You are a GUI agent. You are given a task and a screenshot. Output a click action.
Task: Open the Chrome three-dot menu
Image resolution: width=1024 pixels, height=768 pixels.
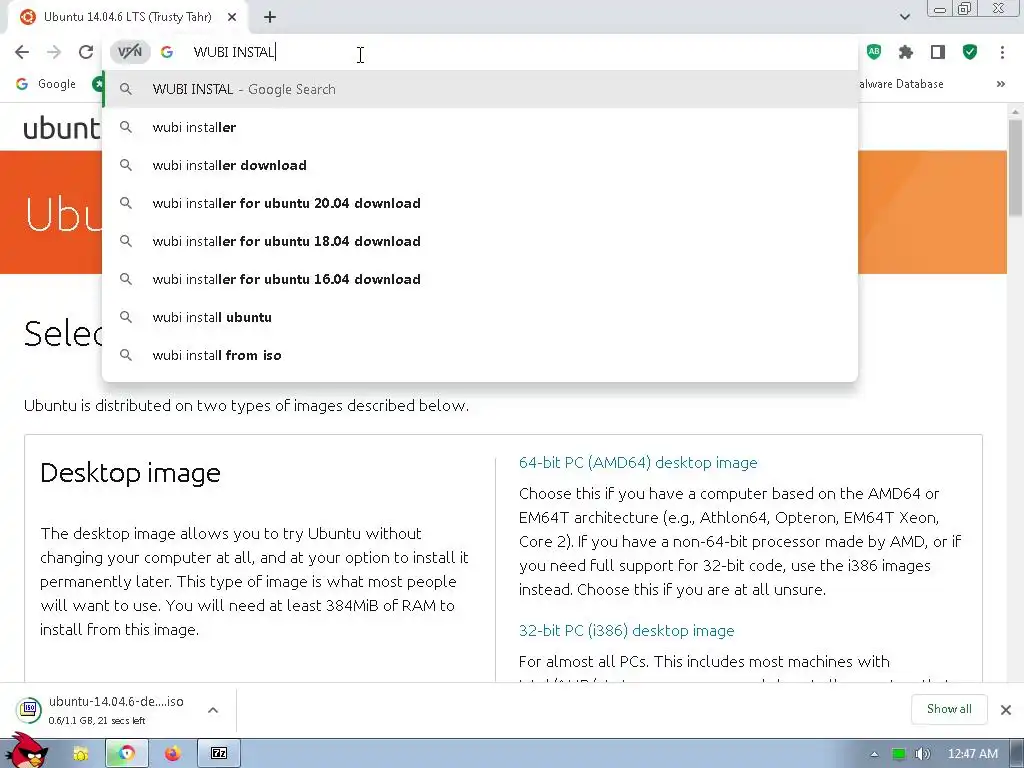1002,52
